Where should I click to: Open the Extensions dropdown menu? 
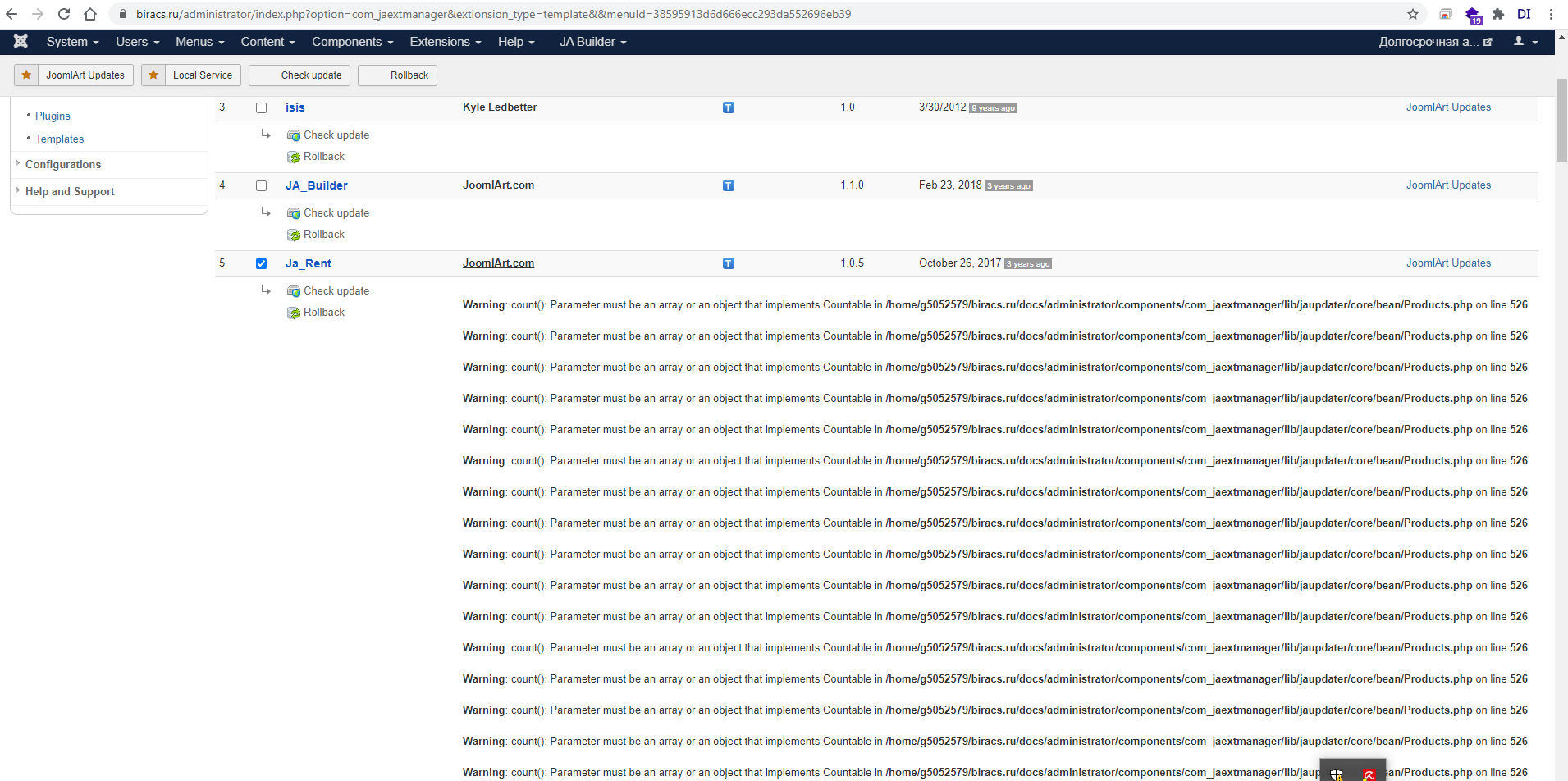click(x=446, y=42)
